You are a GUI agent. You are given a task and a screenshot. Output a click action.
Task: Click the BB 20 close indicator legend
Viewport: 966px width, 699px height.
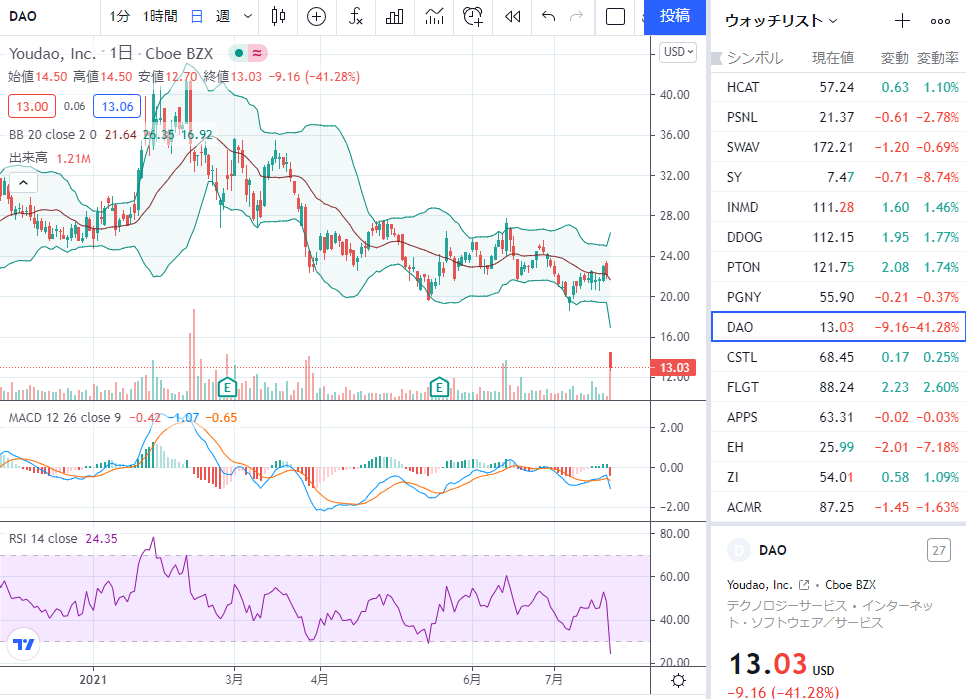[53, 135]
